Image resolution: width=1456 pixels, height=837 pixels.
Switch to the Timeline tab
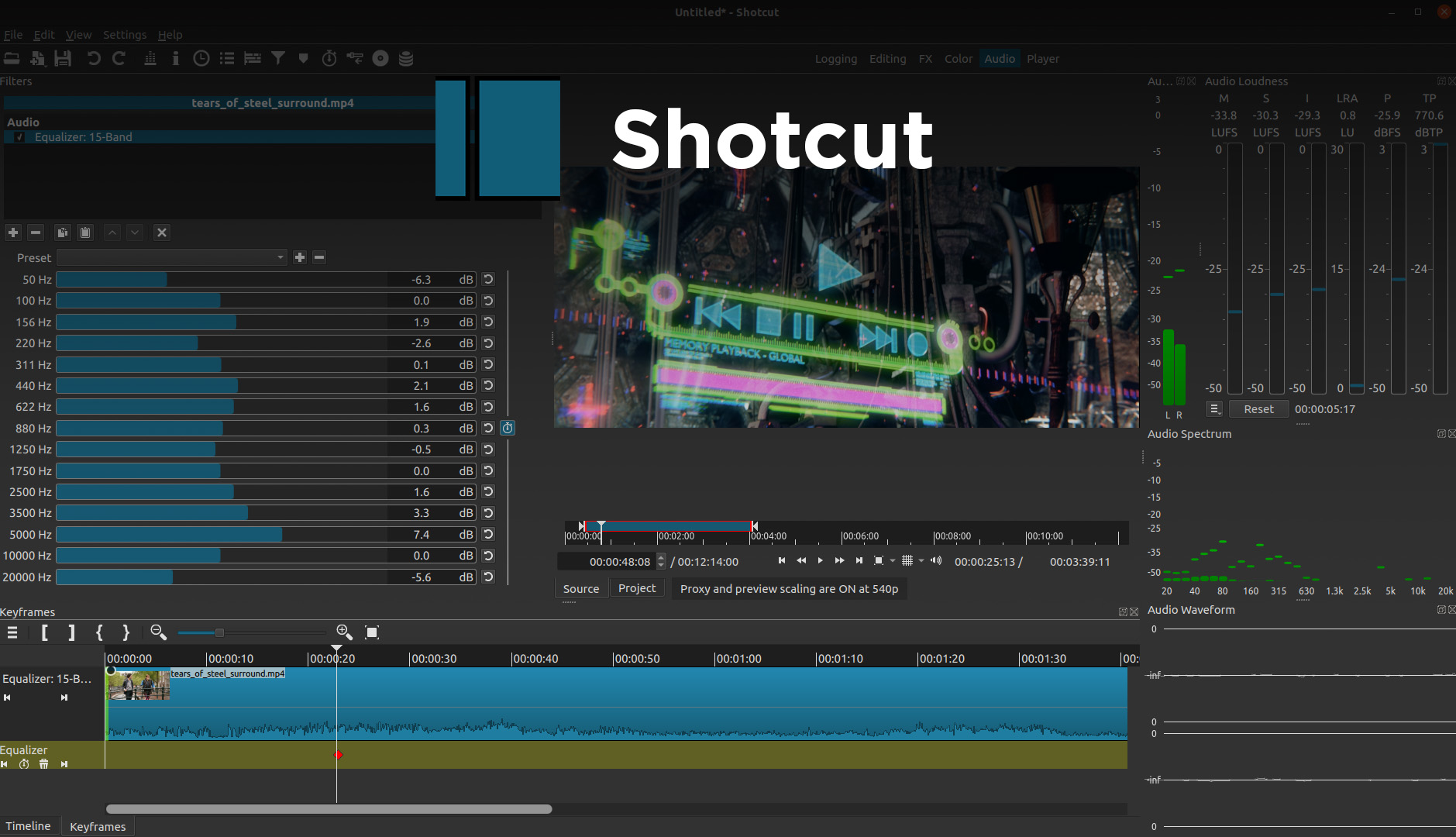pyautogui.click(x=29, y=826)
